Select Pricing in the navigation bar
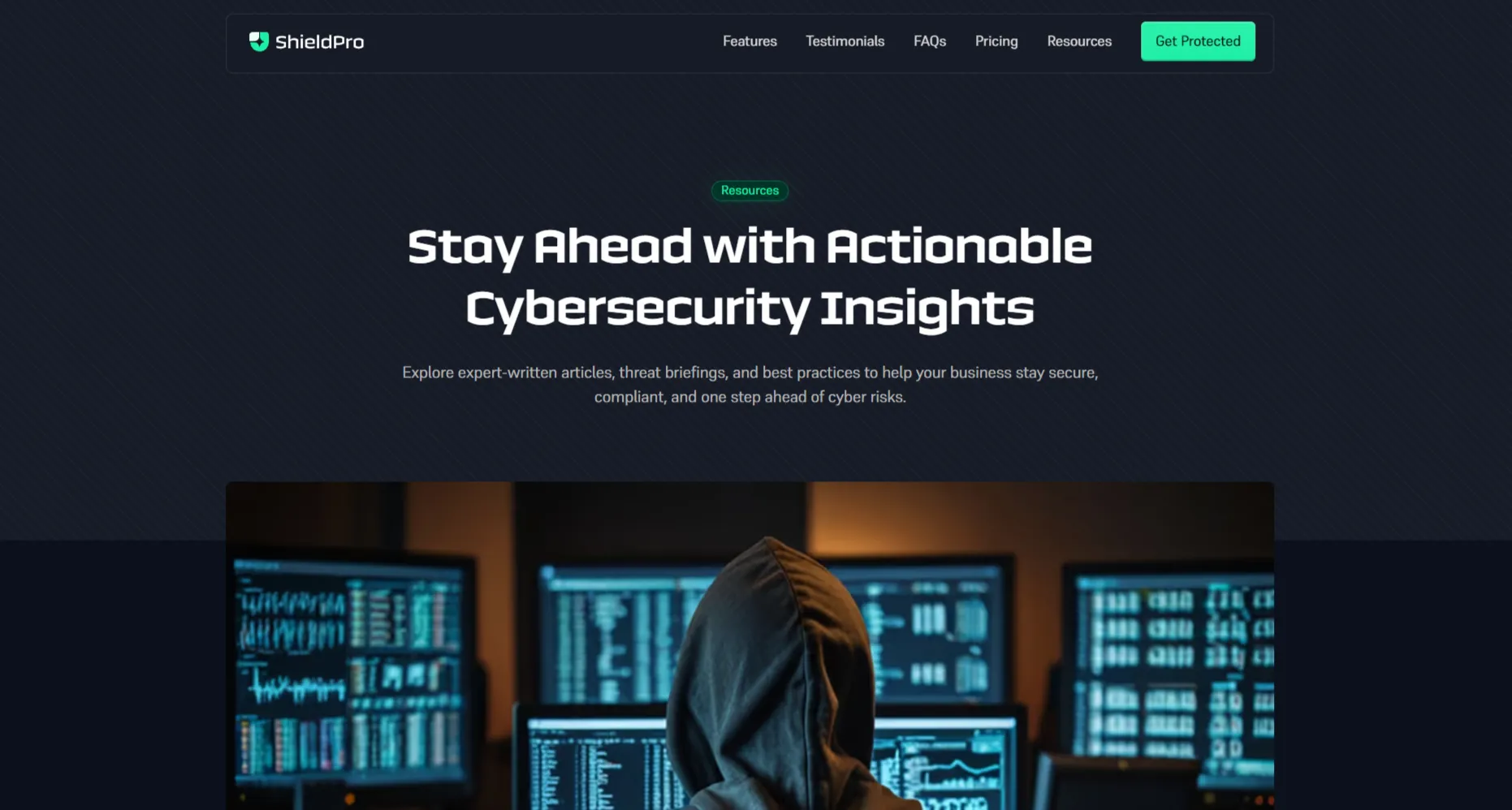Viewport: 1512px width, 810px height. click(x=996, y=41)
